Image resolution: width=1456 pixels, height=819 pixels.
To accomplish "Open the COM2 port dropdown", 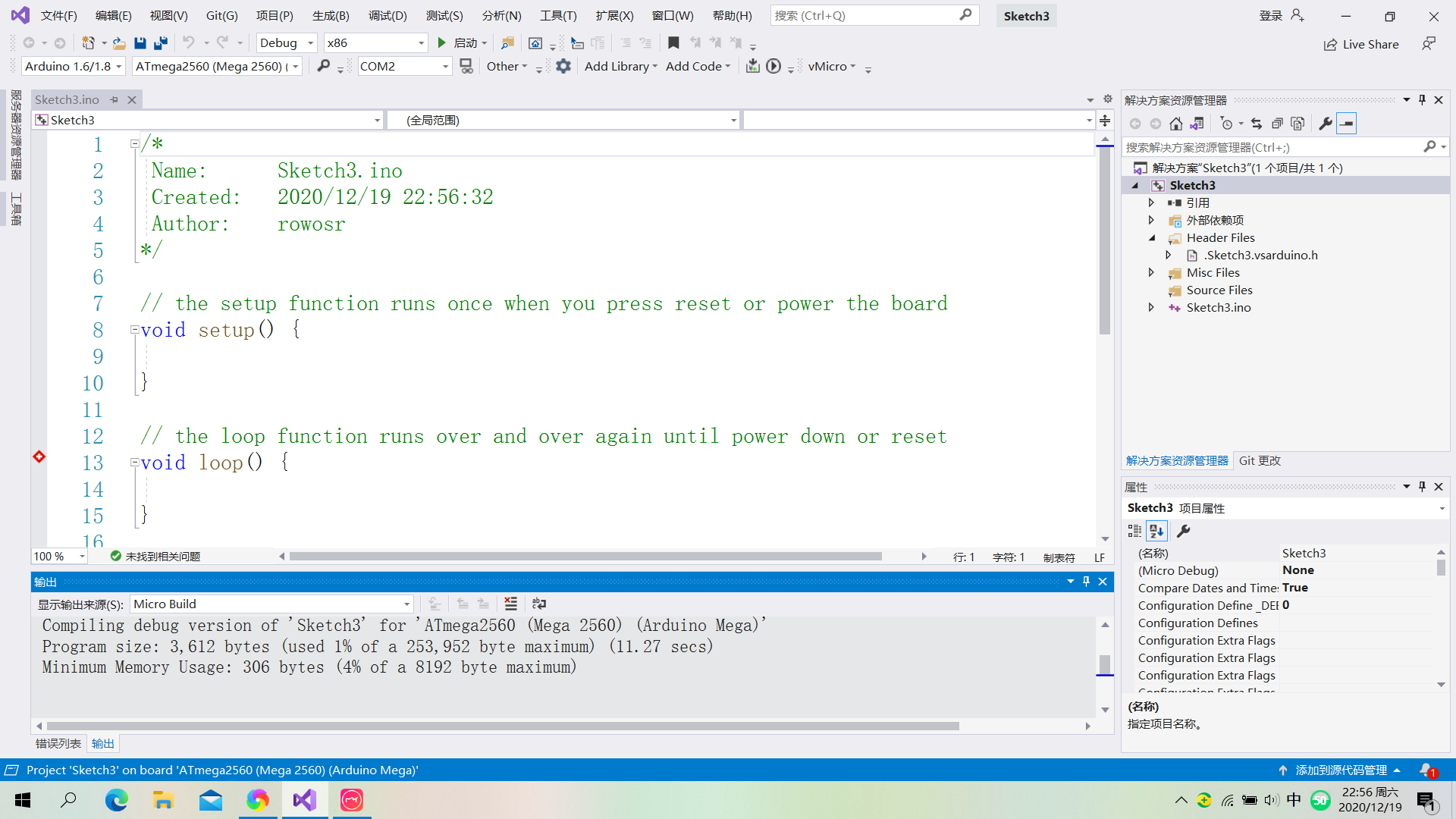I will point(445,66).
